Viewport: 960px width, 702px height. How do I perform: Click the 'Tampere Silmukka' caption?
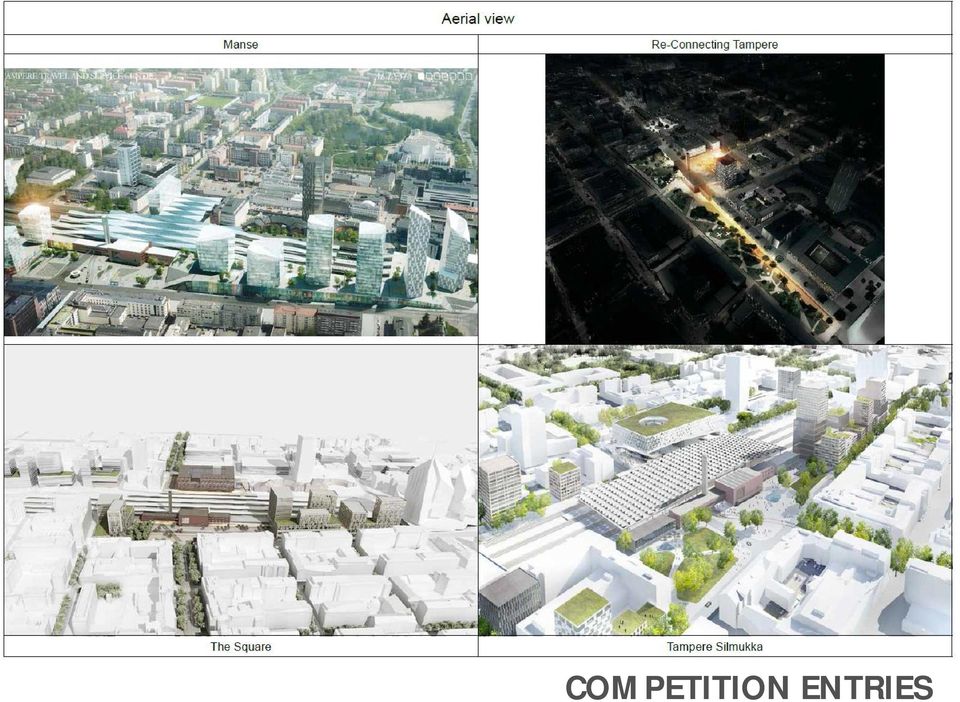714,646
